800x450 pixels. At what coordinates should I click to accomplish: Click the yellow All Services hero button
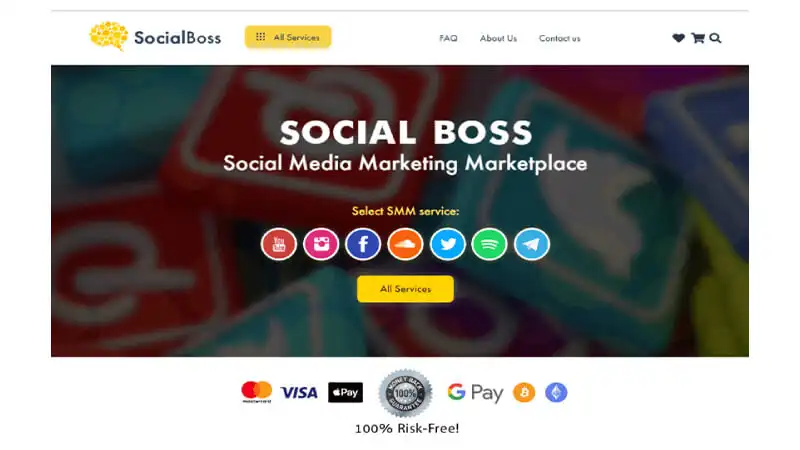[405, 289]
